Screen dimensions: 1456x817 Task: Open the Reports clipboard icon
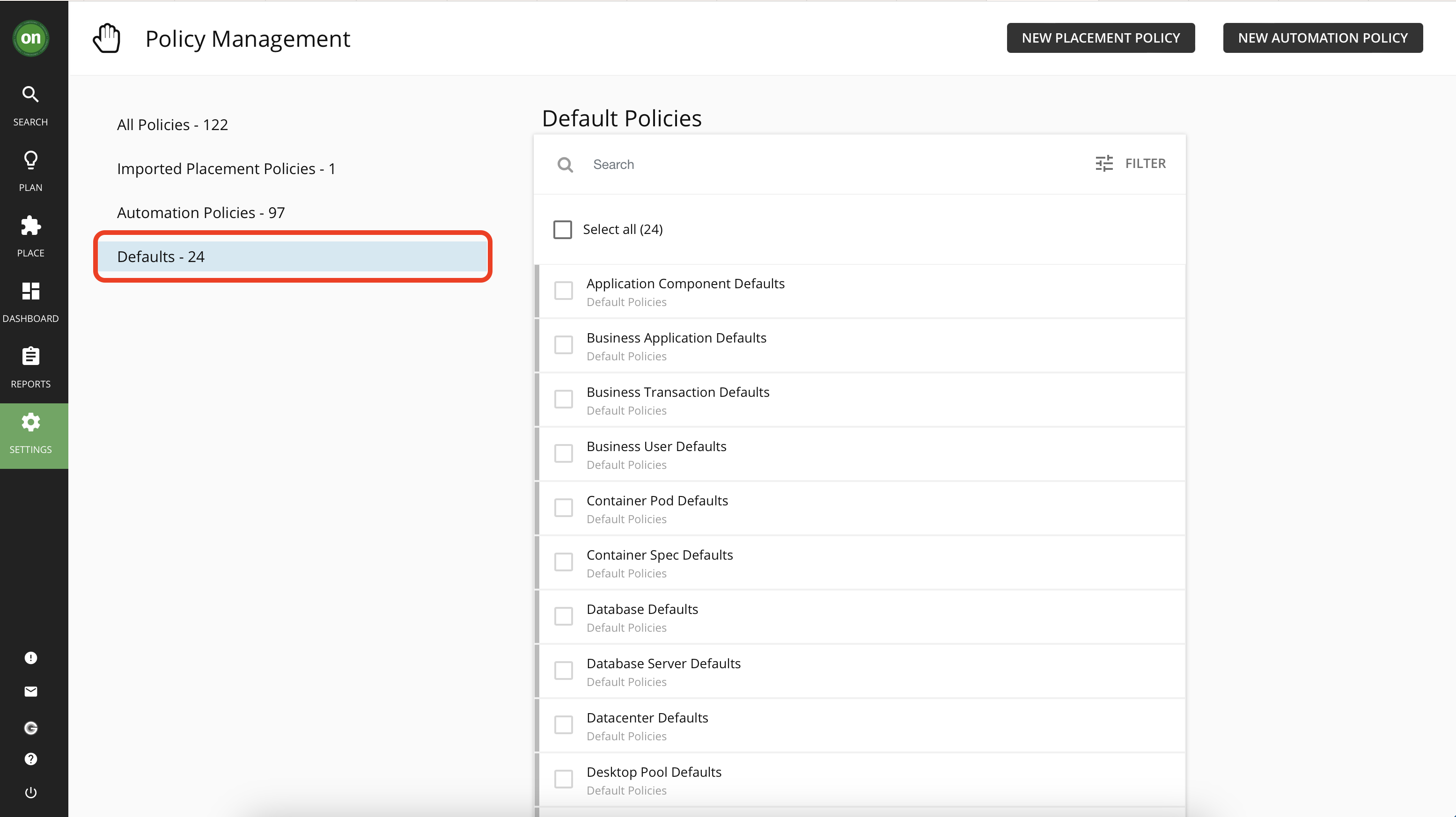tap(30, 356)
